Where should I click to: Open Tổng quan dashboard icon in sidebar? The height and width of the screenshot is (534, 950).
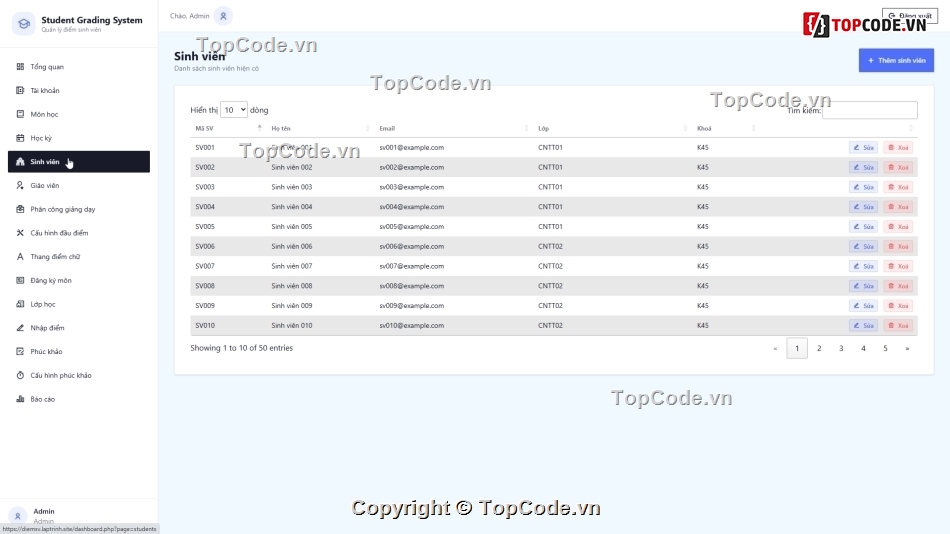[x=20, y=67]
